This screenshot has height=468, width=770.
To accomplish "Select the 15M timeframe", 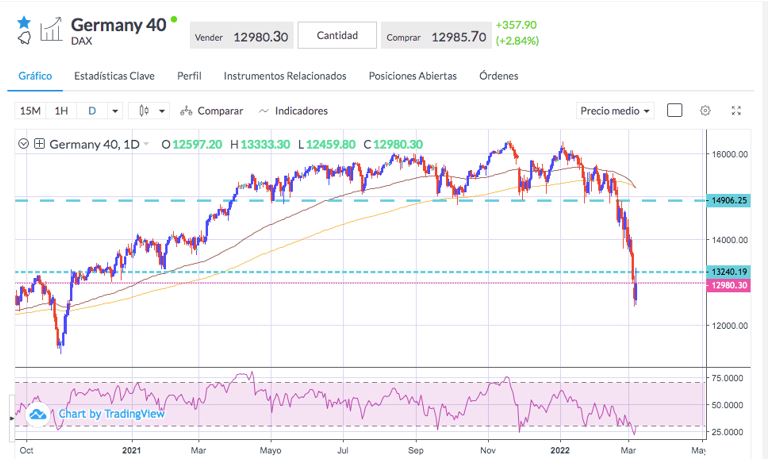I will pos(30,110).
